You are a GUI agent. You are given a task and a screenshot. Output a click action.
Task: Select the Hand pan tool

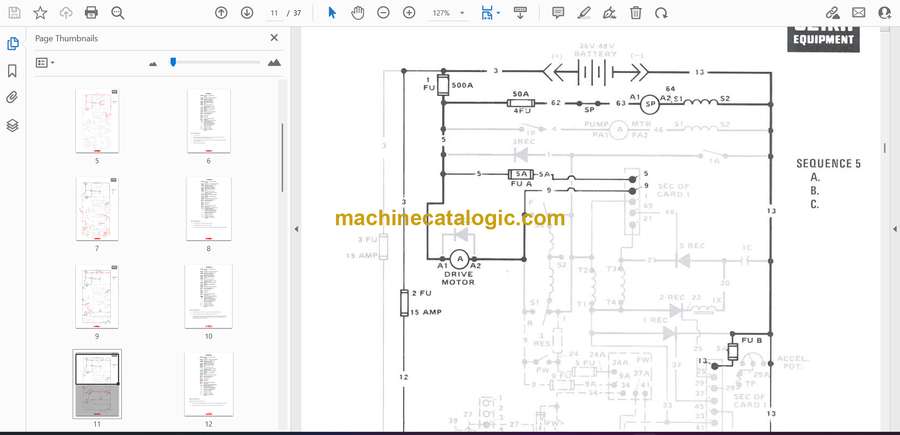coord(358,13)
